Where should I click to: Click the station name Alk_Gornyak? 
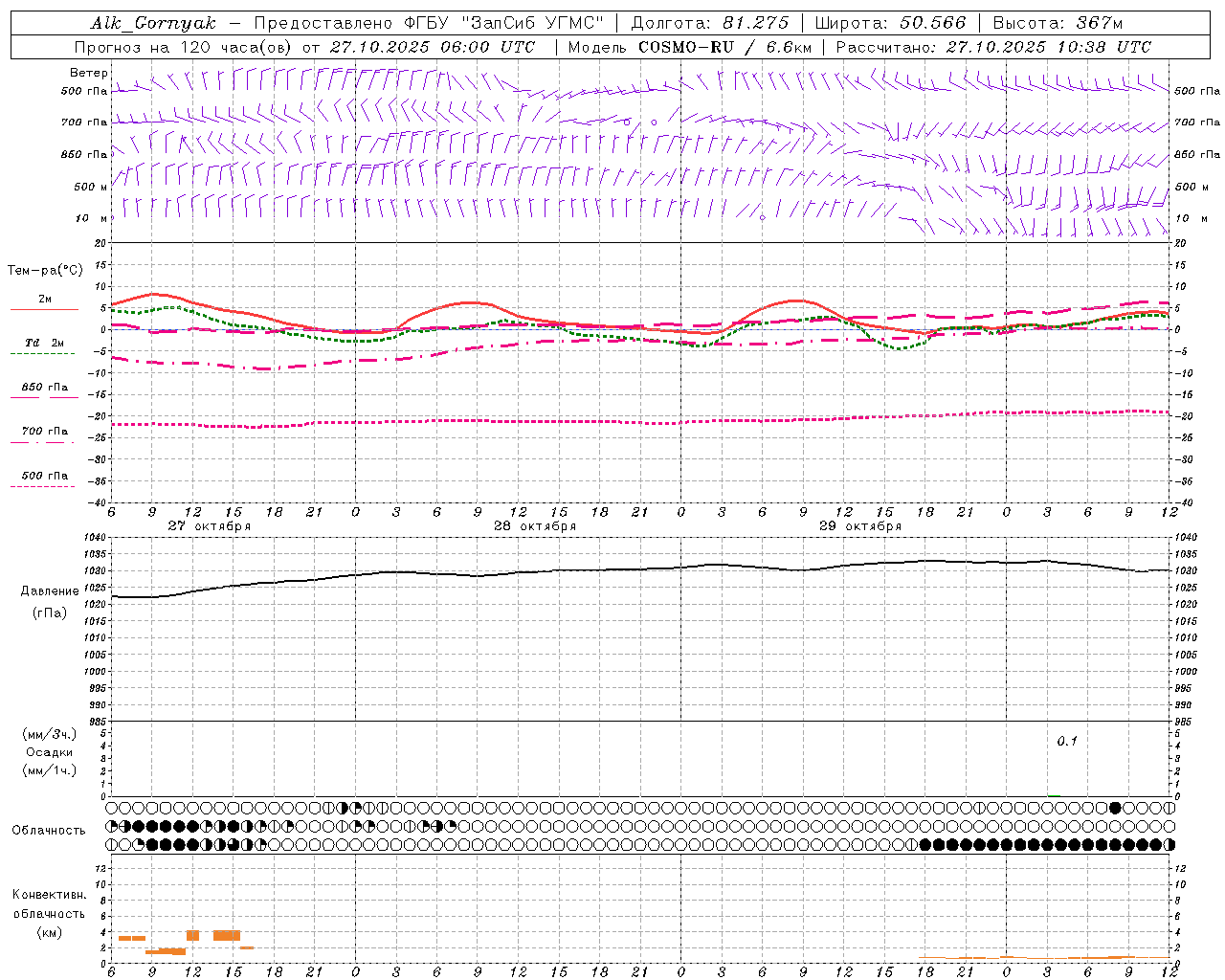(153, 23)
